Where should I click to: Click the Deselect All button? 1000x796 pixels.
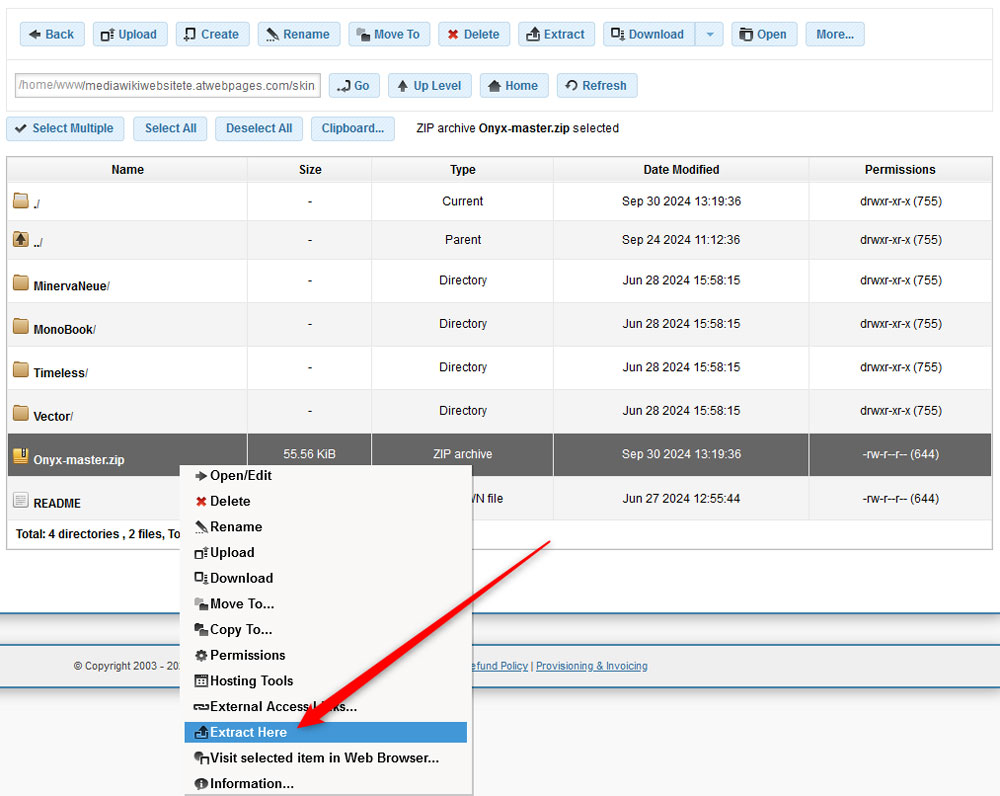click(x=260, y=128)
